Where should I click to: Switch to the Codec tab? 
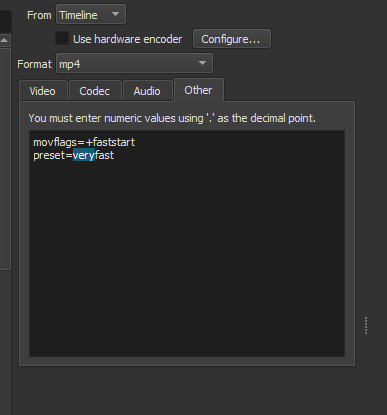pyautogui.click(x=95, y=91)
